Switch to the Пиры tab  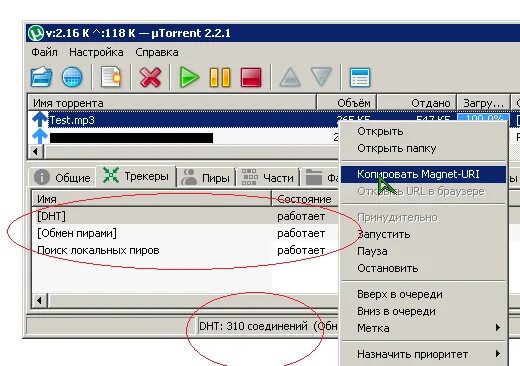pyautogui.click(x=206, y=178)
